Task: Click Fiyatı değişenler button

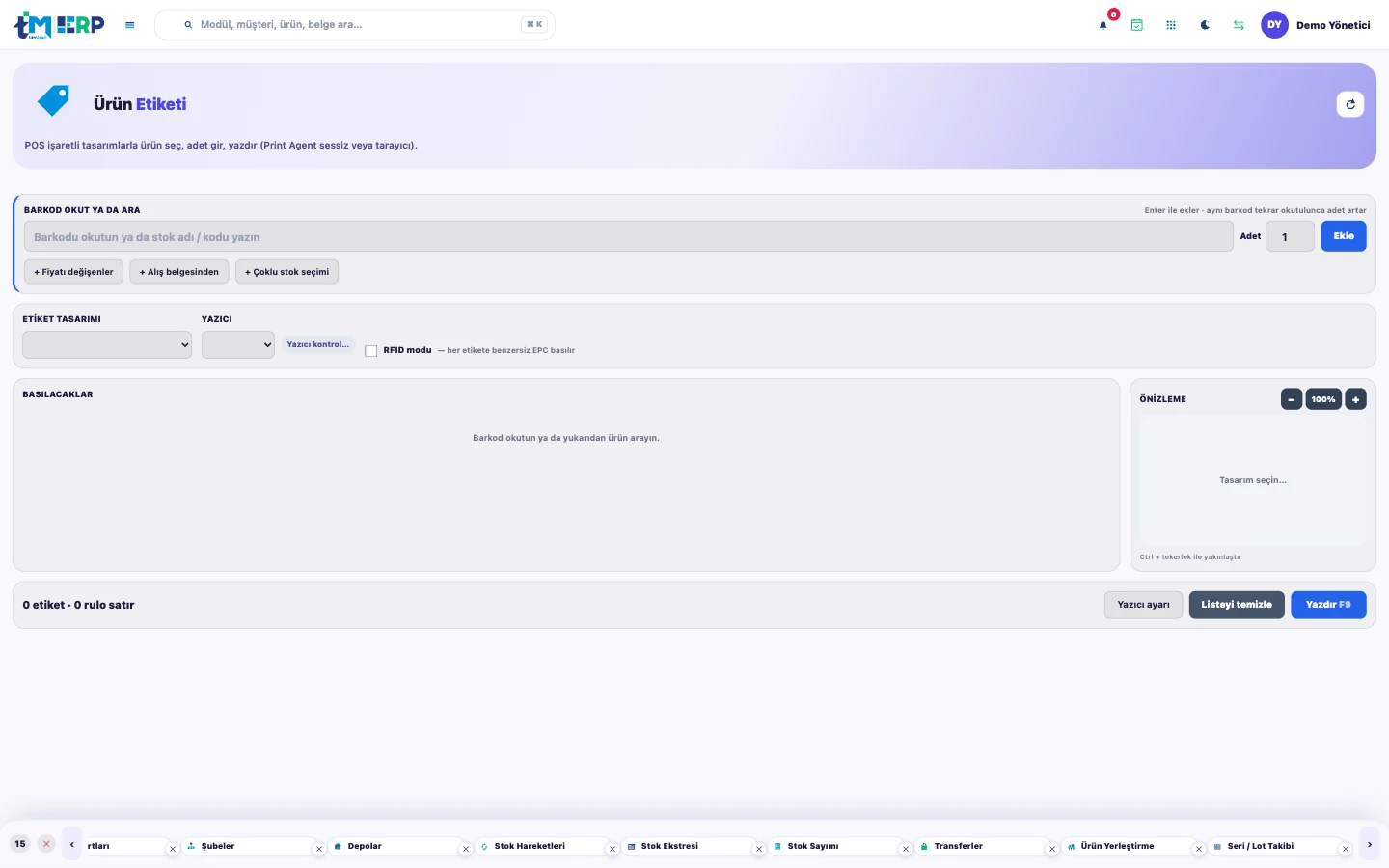Action: tap(73, 272)
